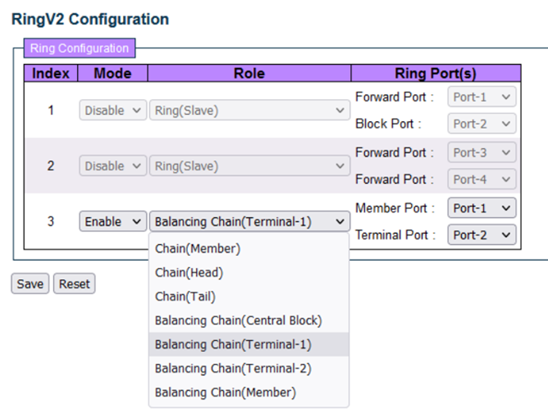Click index number 2 in the table
This screenshot has height=418, width=548.
(x=51, y=166)
